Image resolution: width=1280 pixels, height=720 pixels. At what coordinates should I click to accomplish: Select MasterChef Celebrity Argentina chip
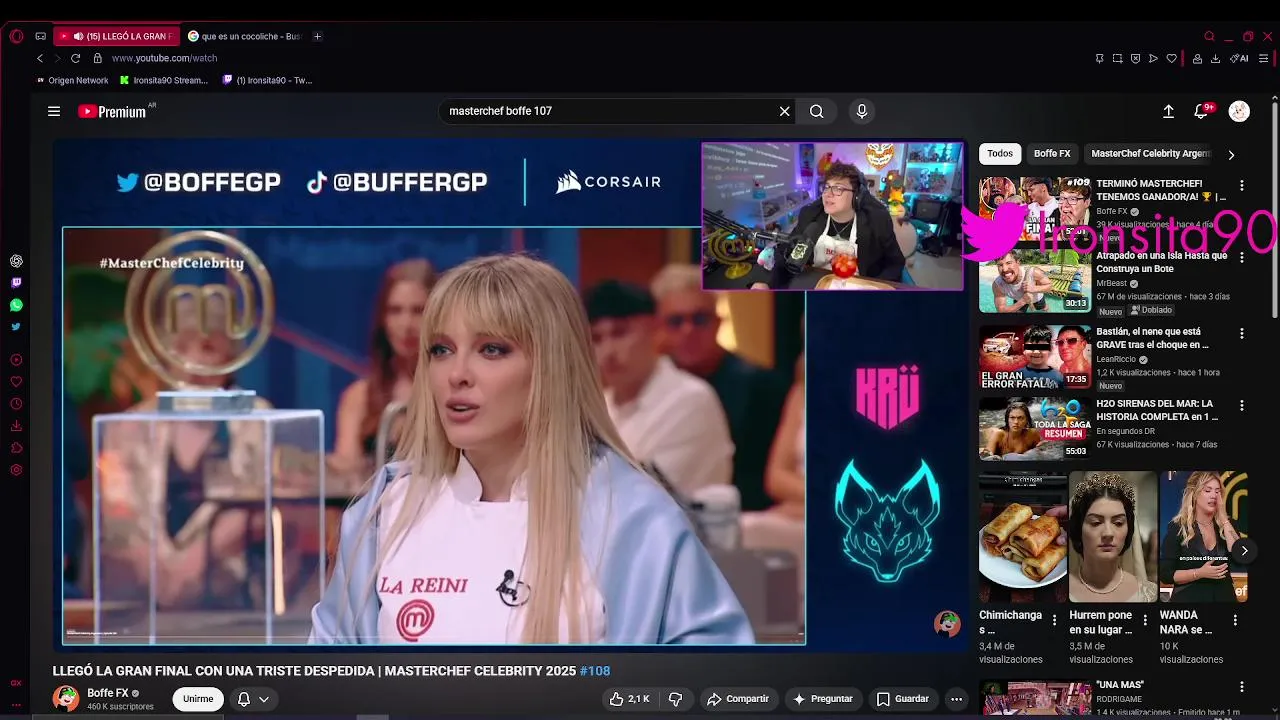click(x=1150, y=154)
